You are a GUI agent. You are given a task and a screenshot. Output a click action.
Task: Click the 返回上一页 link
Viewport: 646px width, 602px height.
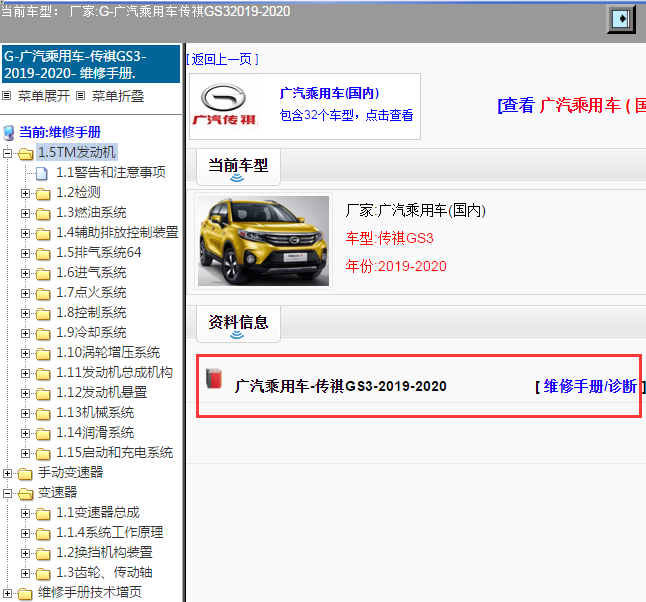(x=222, y=59)
